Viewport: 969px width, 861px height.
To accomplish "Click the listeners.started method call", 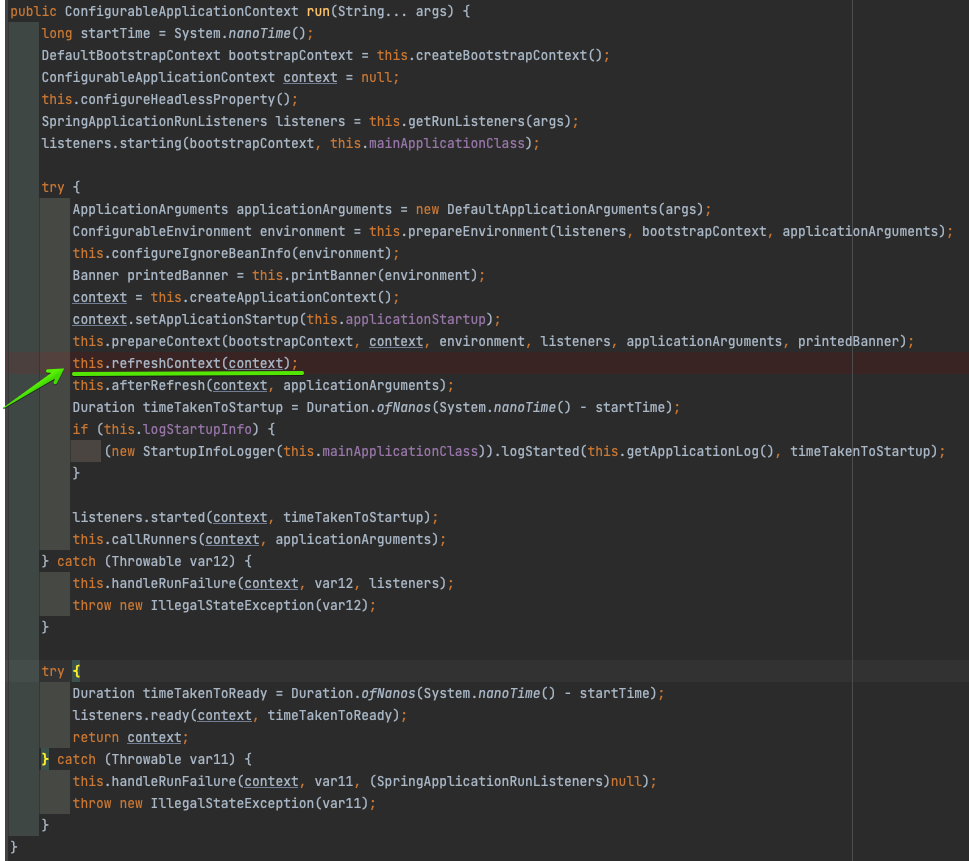I will click(139, 517).
